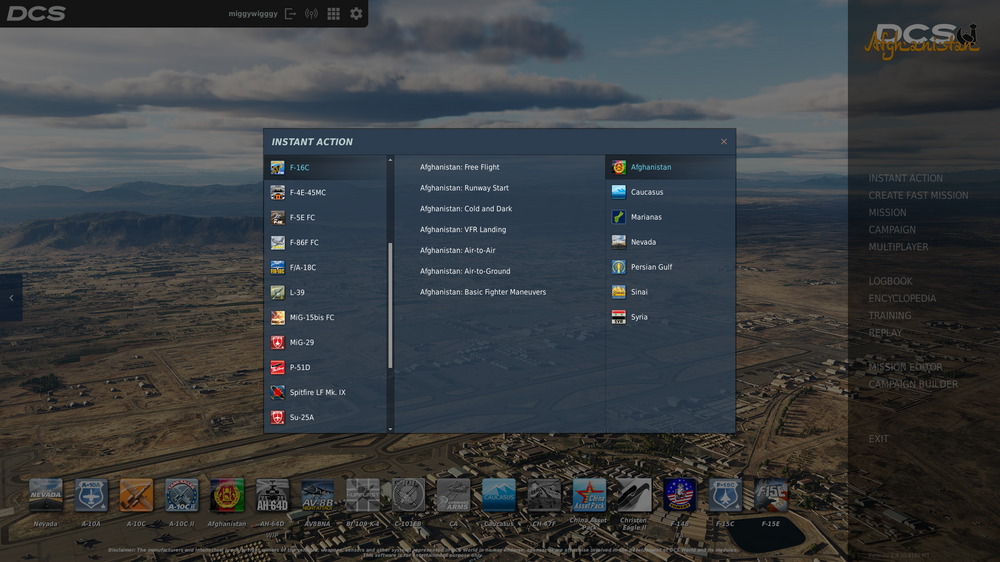Open the CH-47F module thumbnail

click(543, 495)
